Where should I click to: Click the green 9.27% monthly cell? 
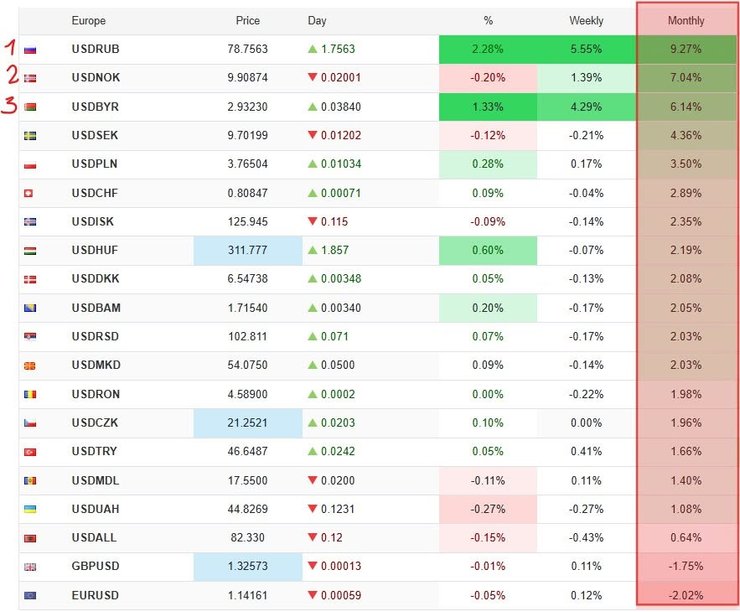pyautogui.click(x=686, y=49)
